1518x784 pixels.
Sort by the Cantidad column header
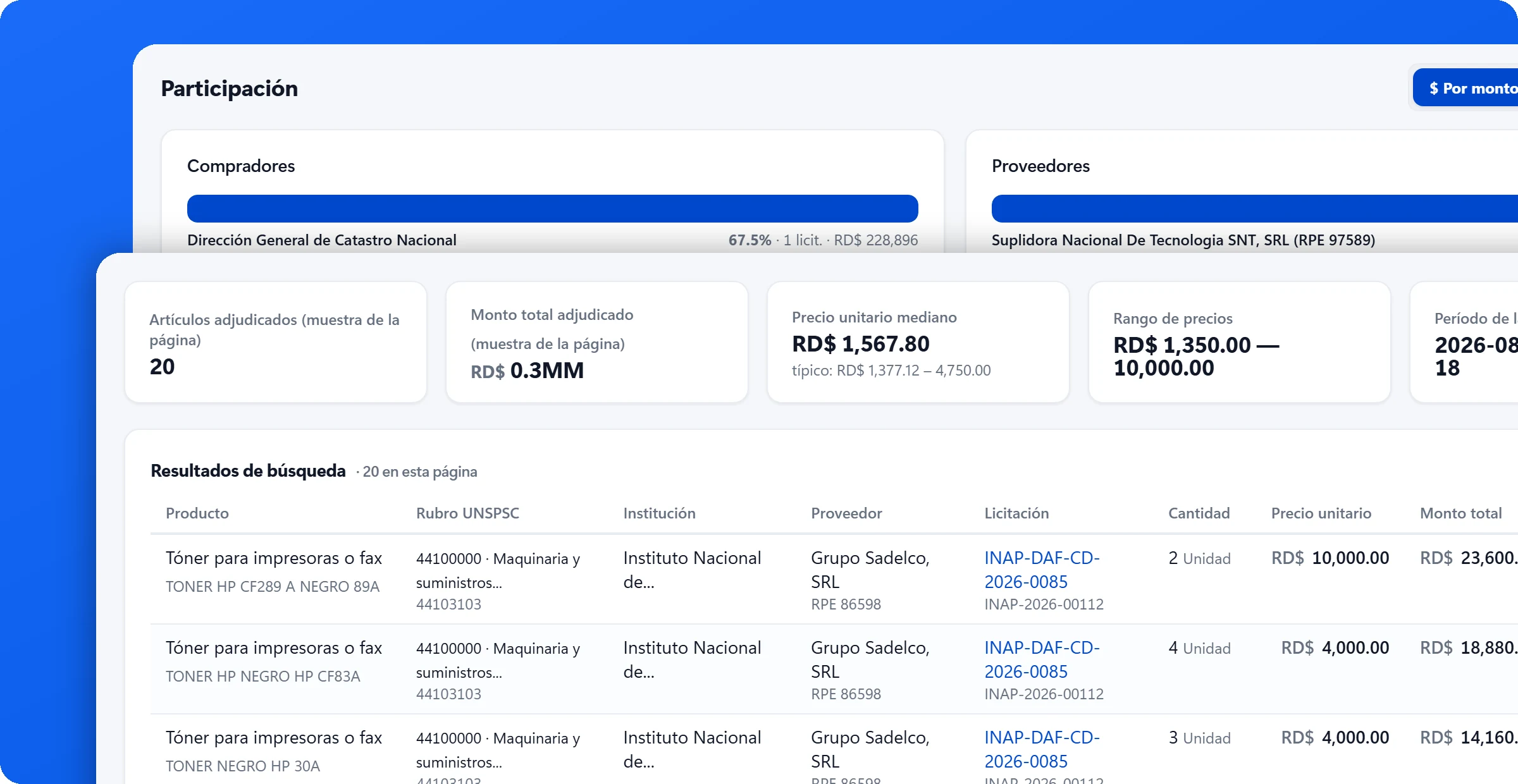tap(1199, 513)
